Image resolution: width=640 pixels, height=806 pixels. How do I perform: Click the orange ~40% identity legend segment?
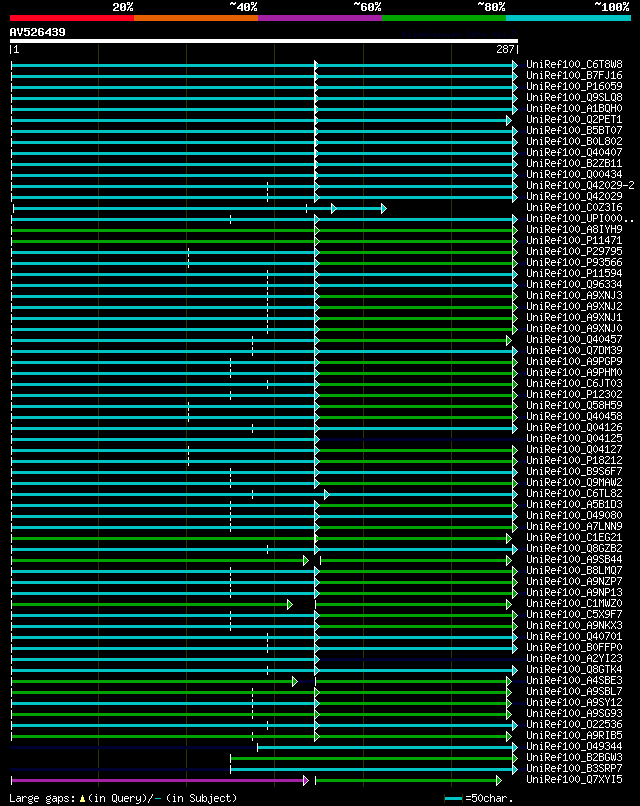196,18
